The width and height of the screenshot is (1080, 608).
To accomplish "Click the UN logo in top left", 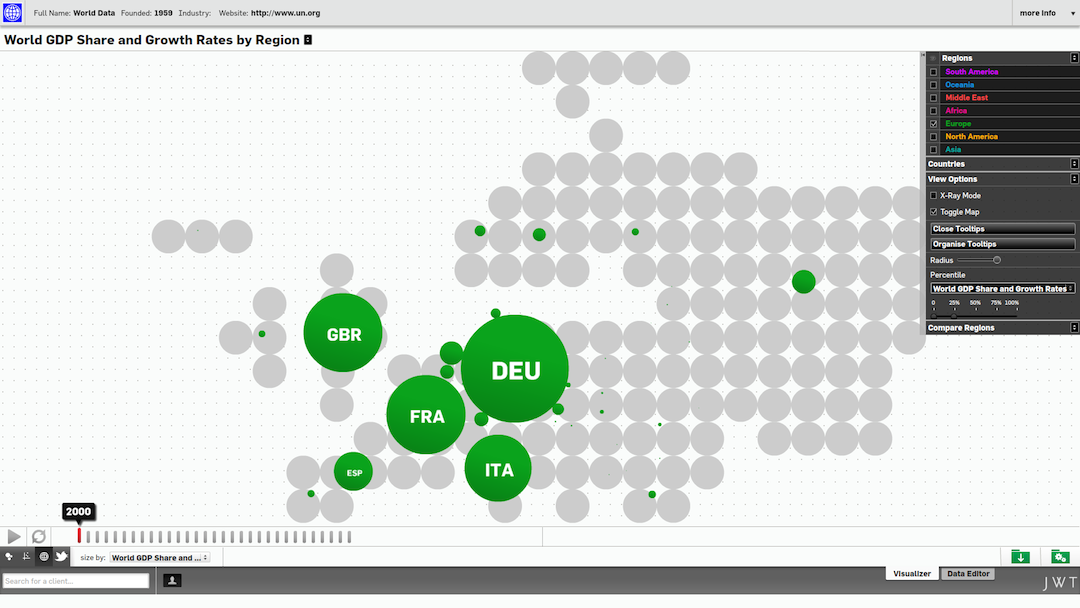I will (13, 13).
